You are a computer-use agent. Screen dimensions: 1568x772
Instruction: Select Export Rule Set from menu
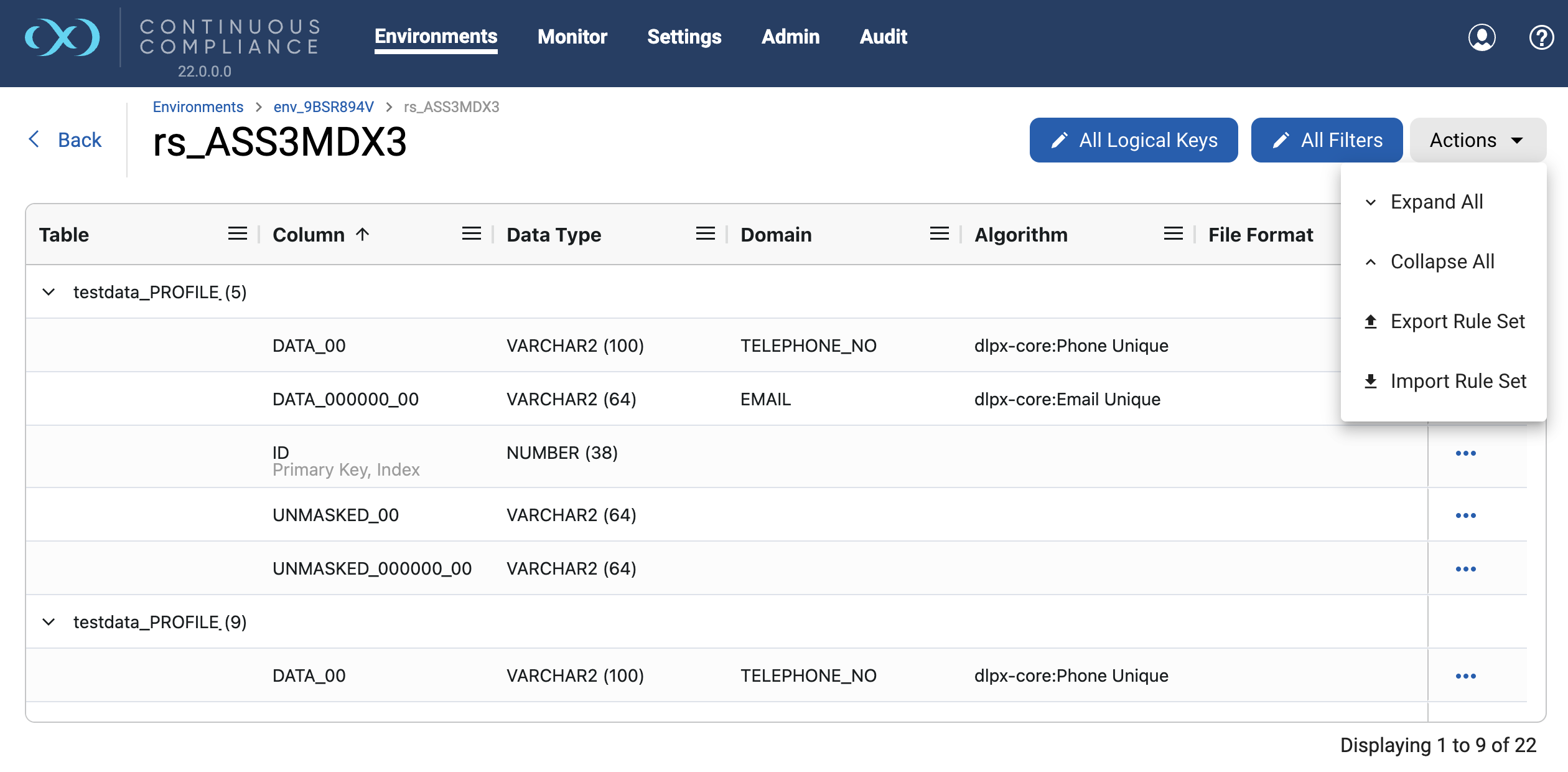click(1457, 321)
